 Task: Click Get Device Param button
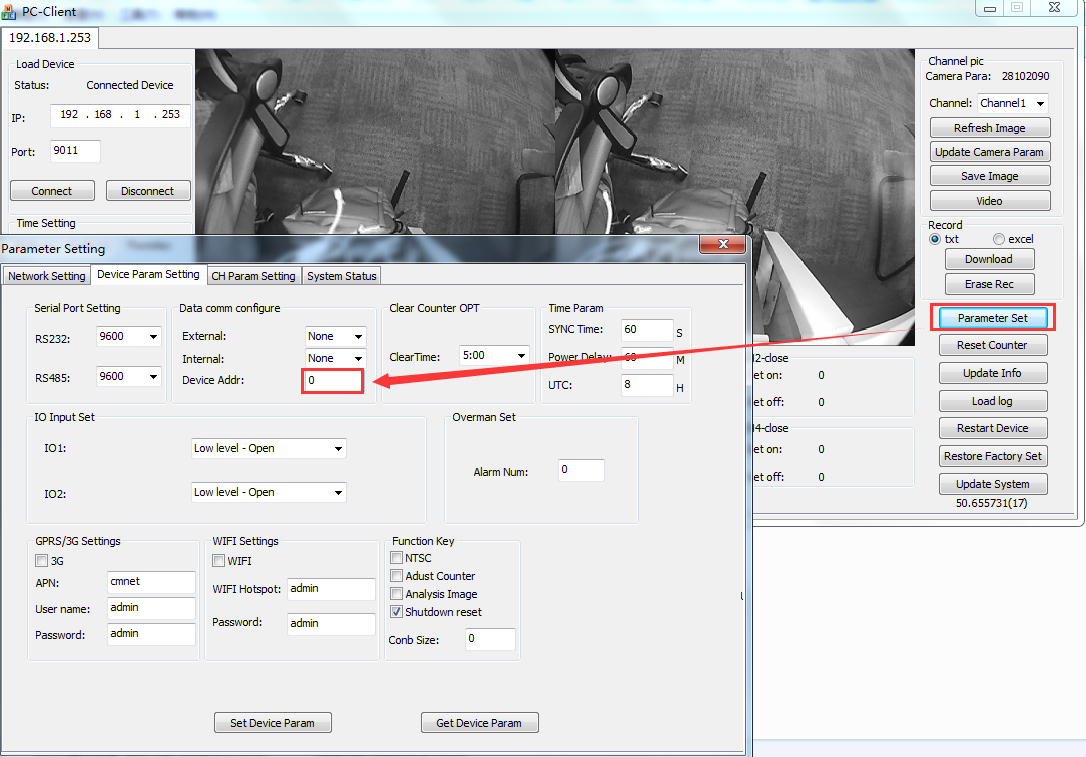pos(479,723)
